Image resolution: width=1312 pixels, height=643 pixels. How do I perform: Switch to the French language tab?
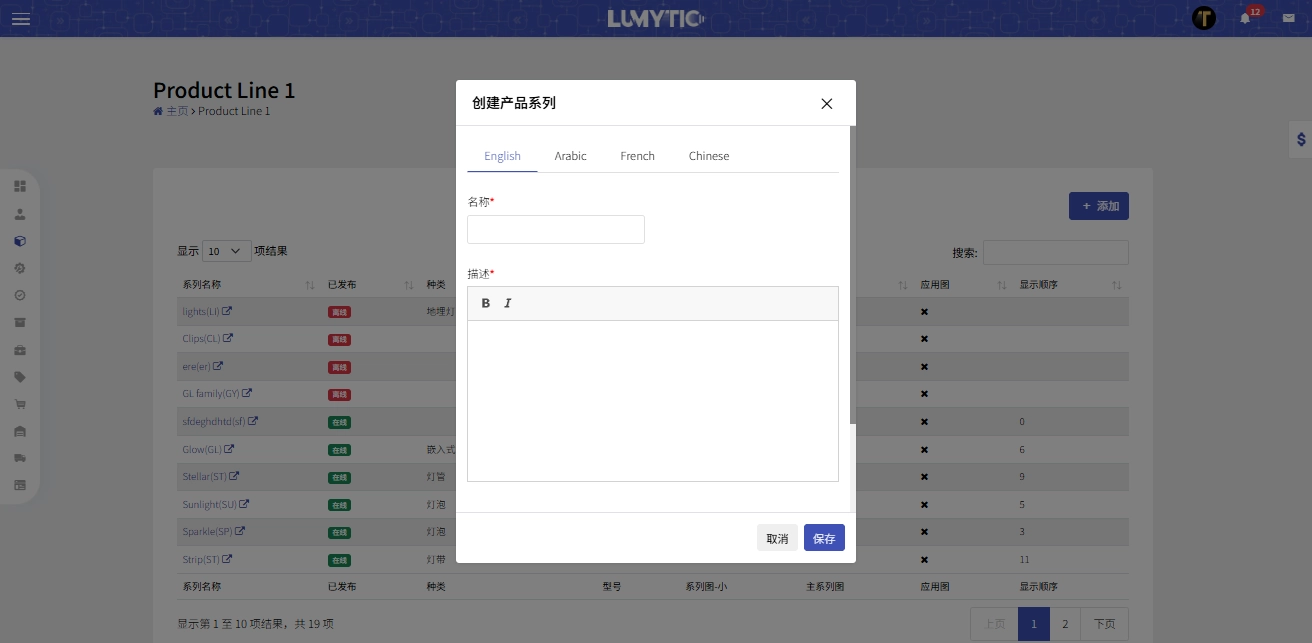click(637, 156)
